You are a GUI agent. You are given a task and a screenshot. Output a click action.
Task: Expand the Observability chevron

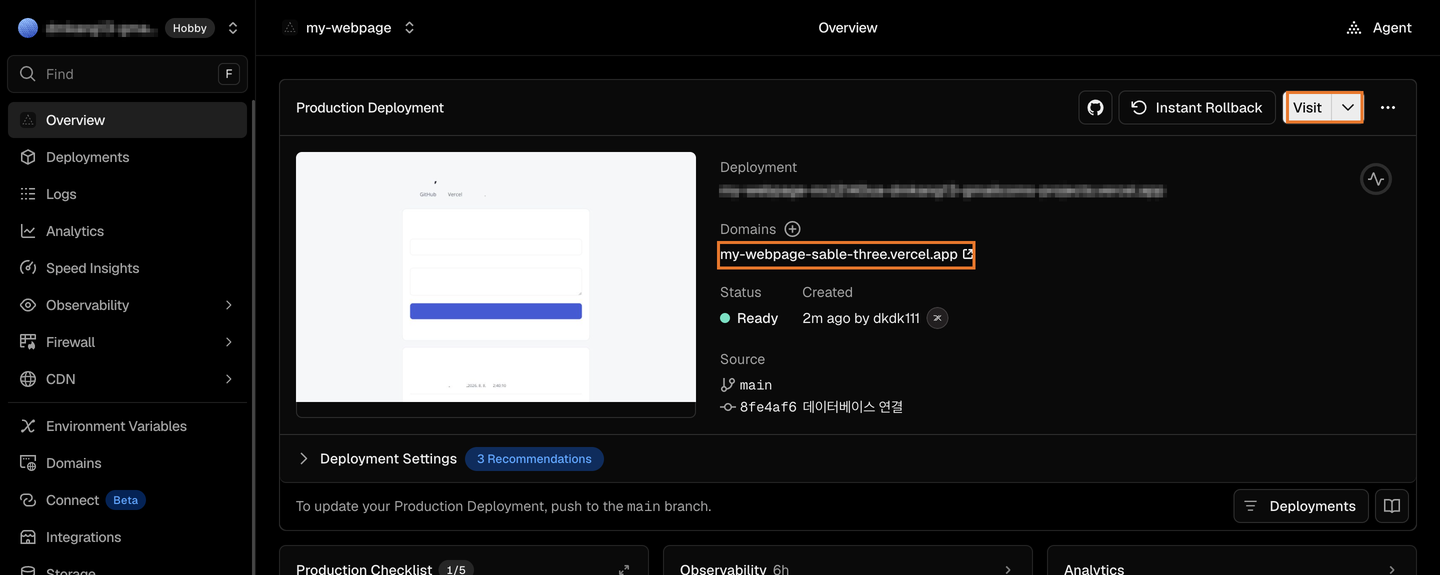pos(229,305)
